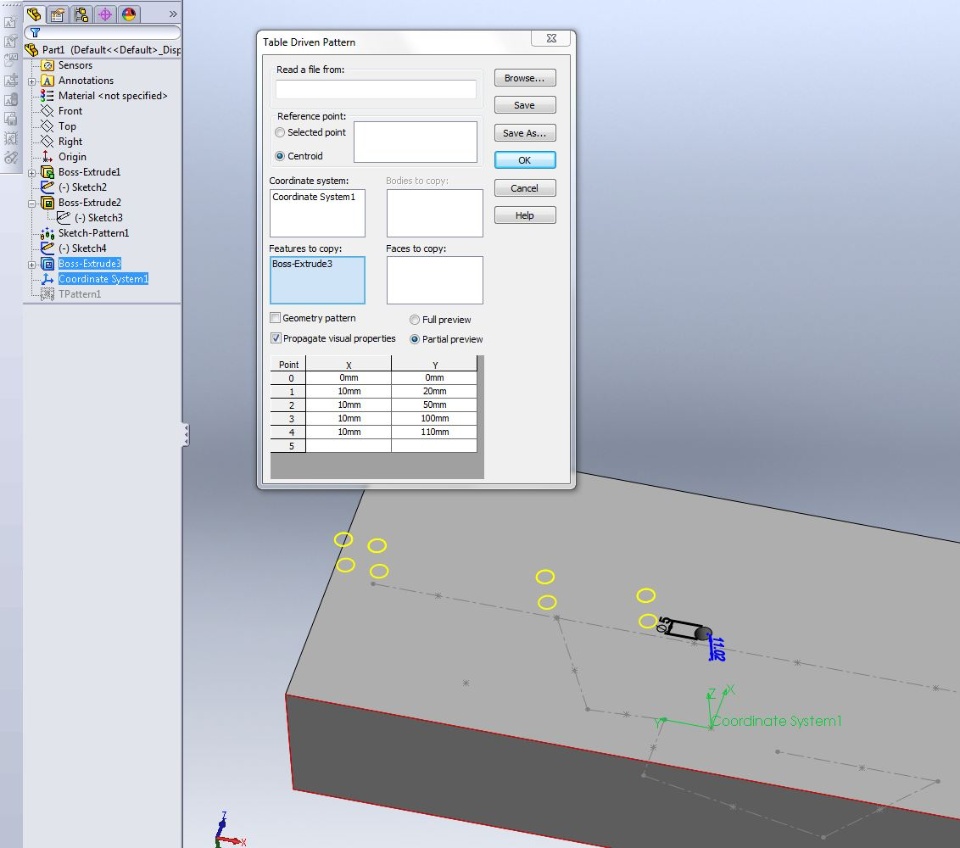Click the 'Read a file from' input field

(x=376, y=89)
